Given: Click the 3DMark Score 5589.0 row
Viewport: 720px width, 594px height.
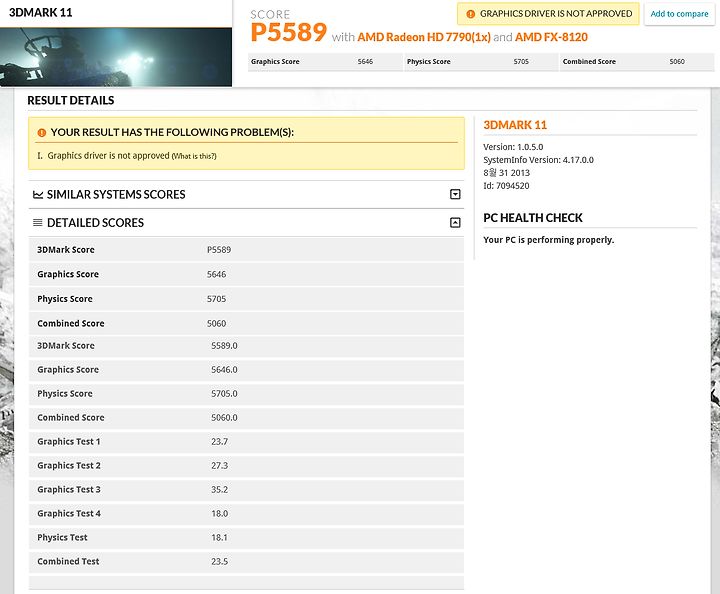Looking at the screenshot, I should 246,346.
